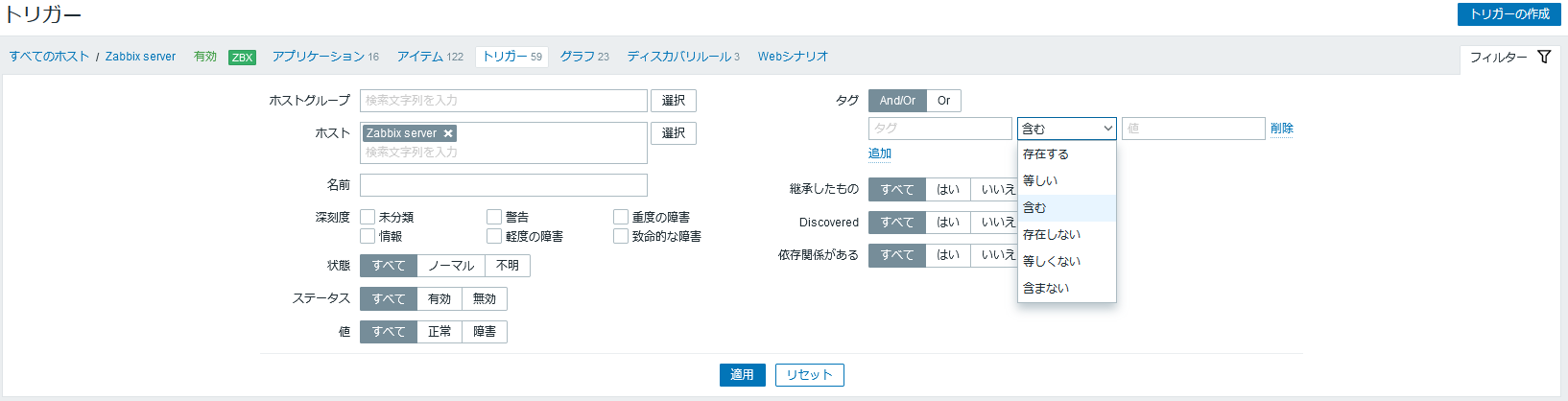Viewport: 1568px width, 401px height.
Task: Click the リセット button
Action: point(809,375)
